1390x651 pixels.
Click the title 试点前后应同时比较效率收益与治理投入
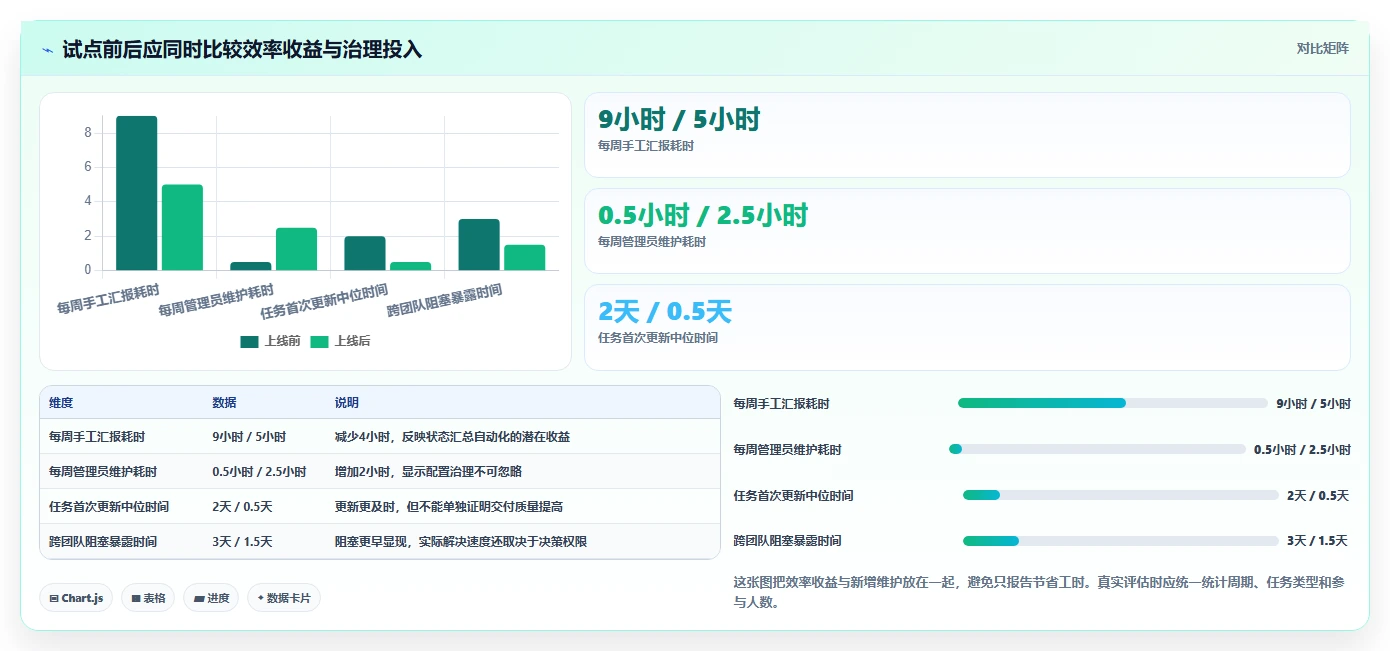[242, 49]
